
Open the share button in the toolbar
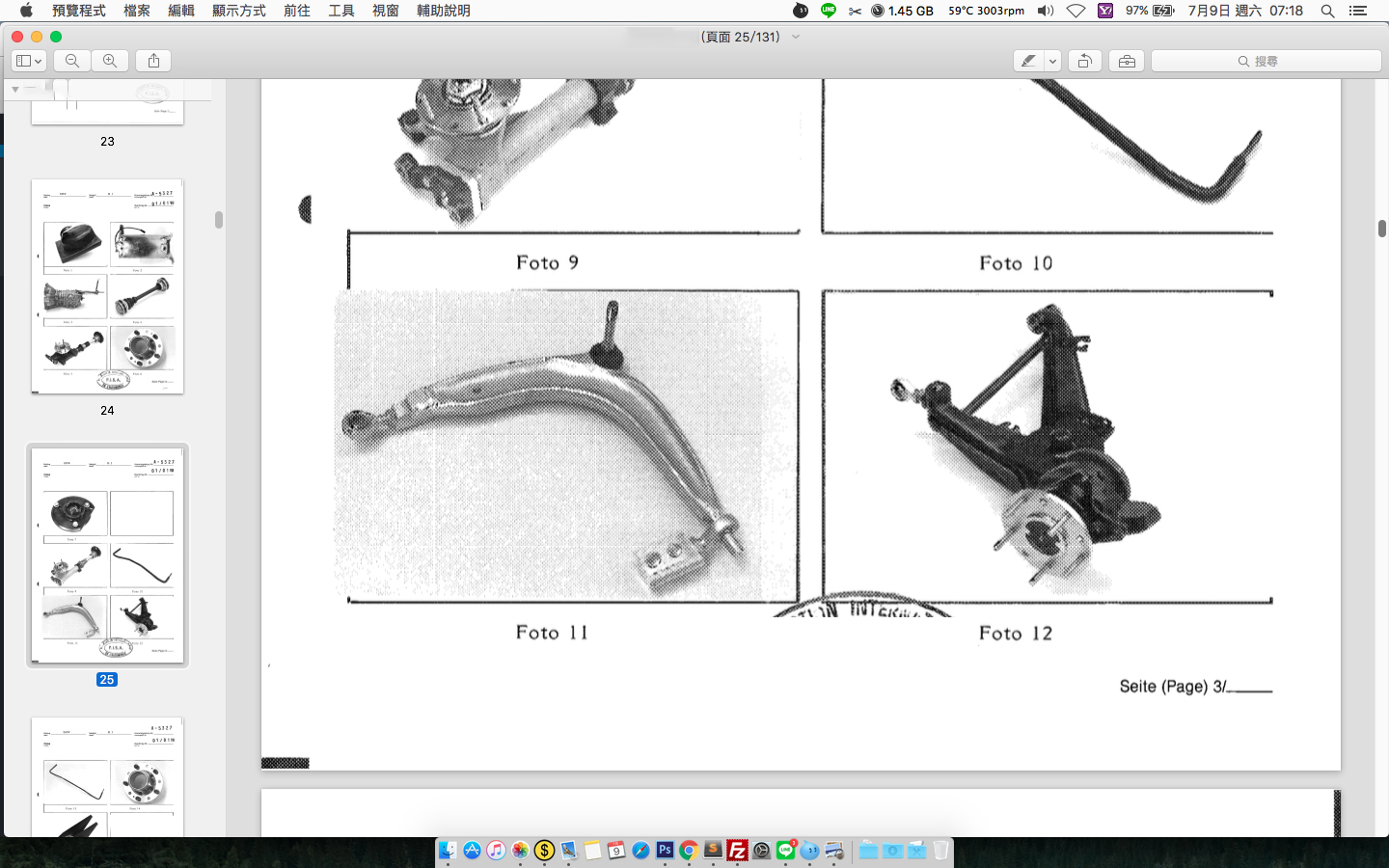[154, 61]
